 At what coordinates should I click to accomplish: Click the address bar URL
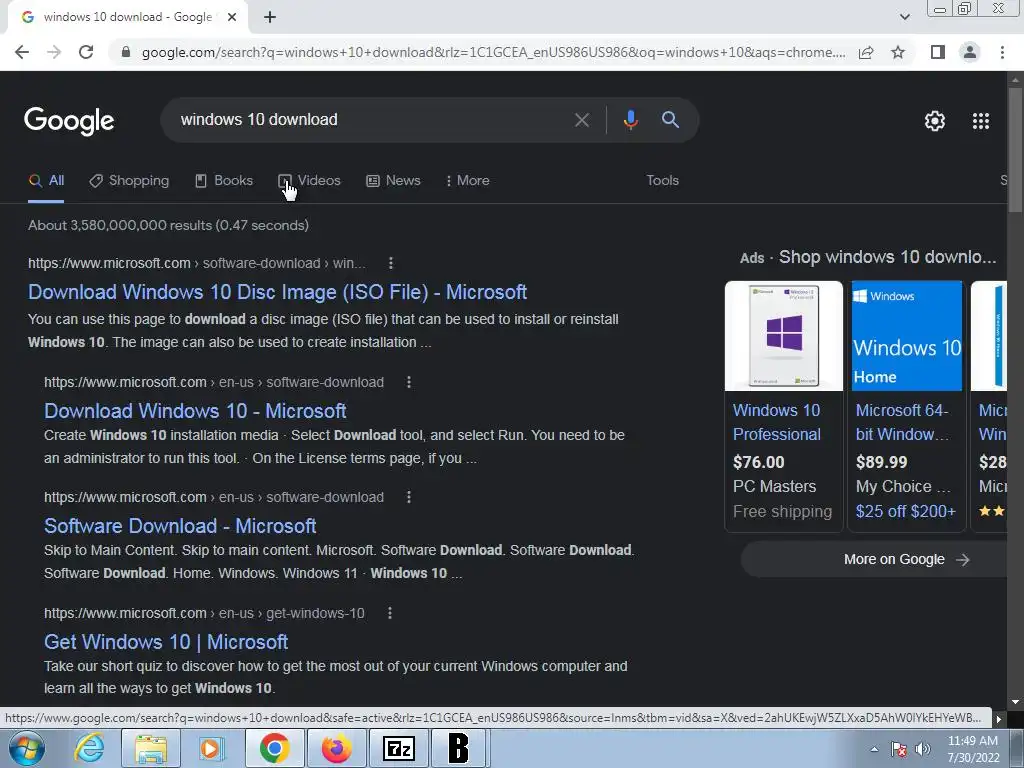click(x=493, y=52)
